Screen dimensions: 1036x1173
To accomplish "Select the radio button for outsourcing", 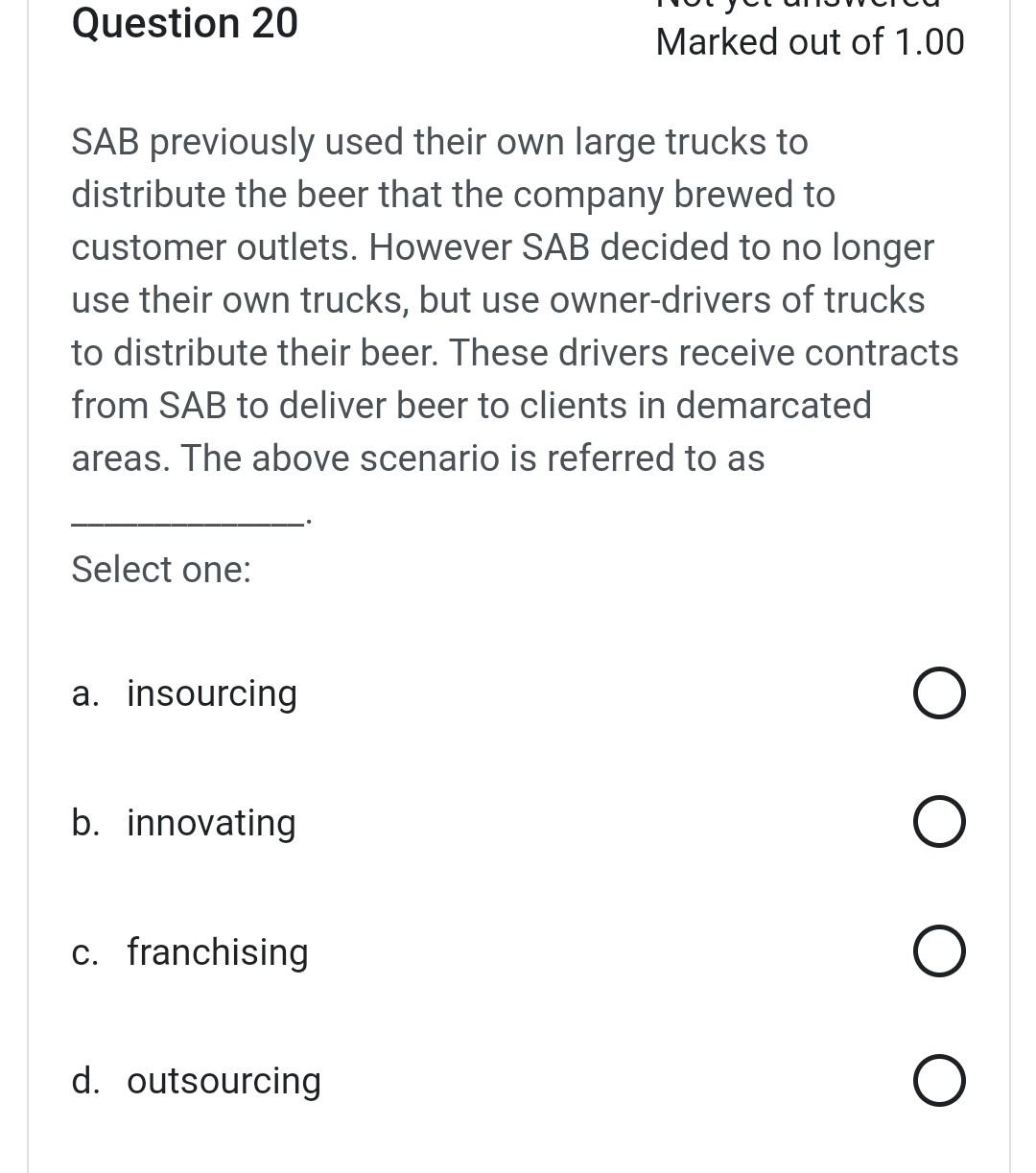I will tap(939, 1080).
